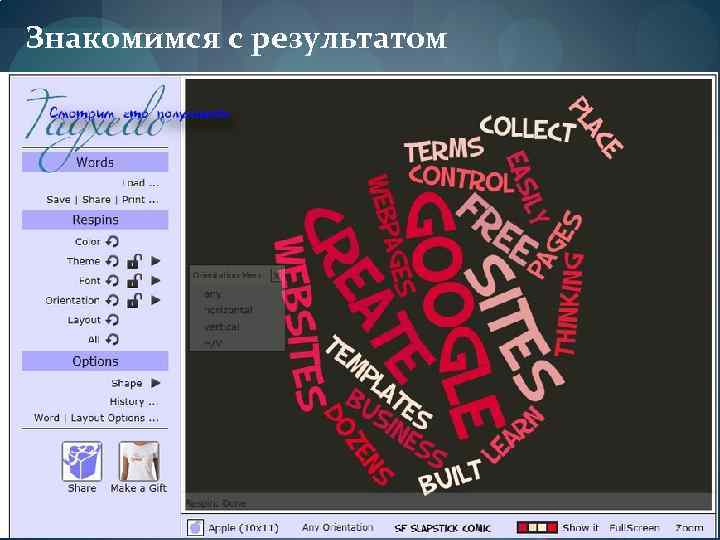
Task: Click the Share gift box icon
Action: click(x=82, y=461)
